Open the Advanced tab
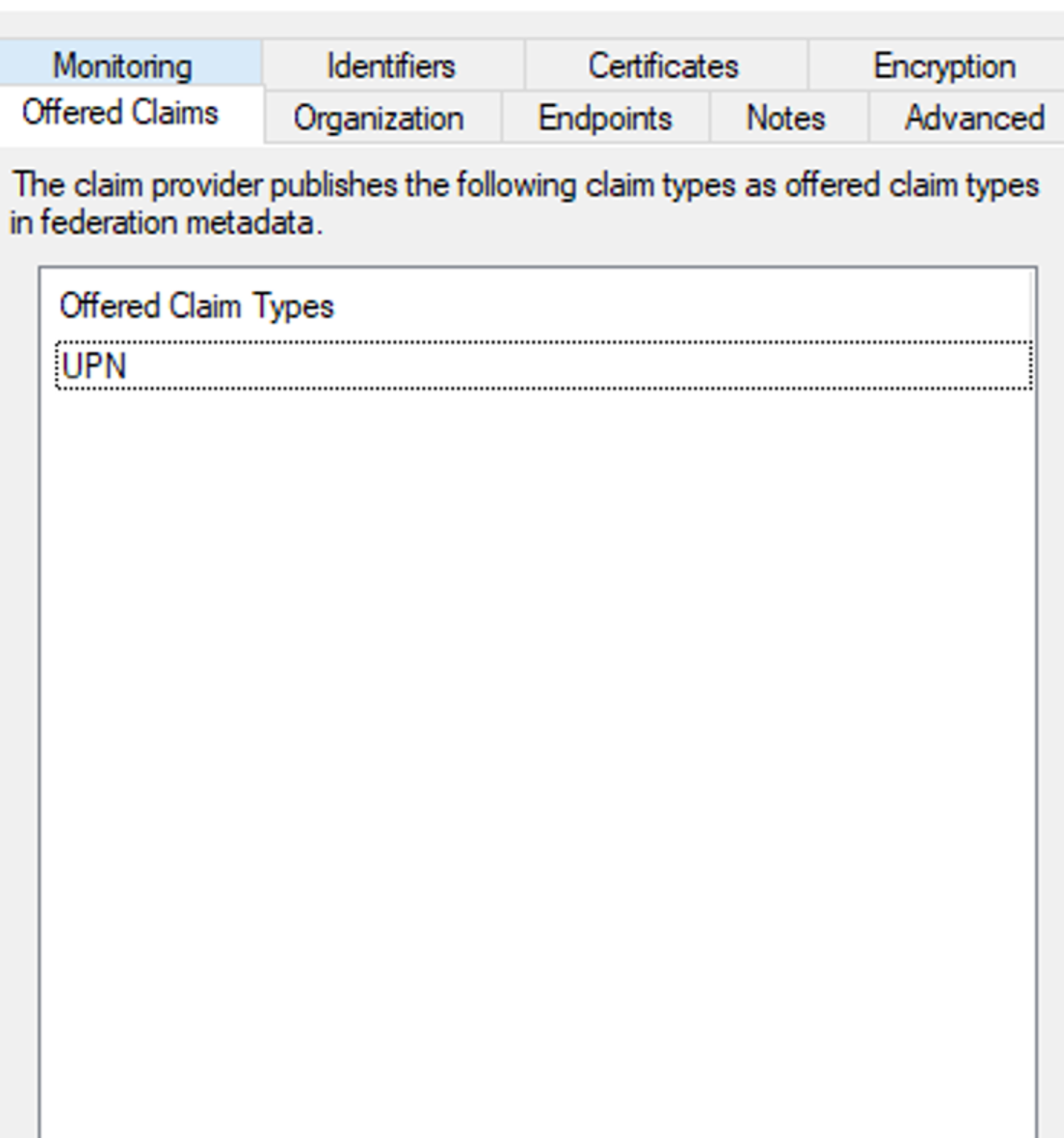1064x1138 pixels. coord(974,118)
